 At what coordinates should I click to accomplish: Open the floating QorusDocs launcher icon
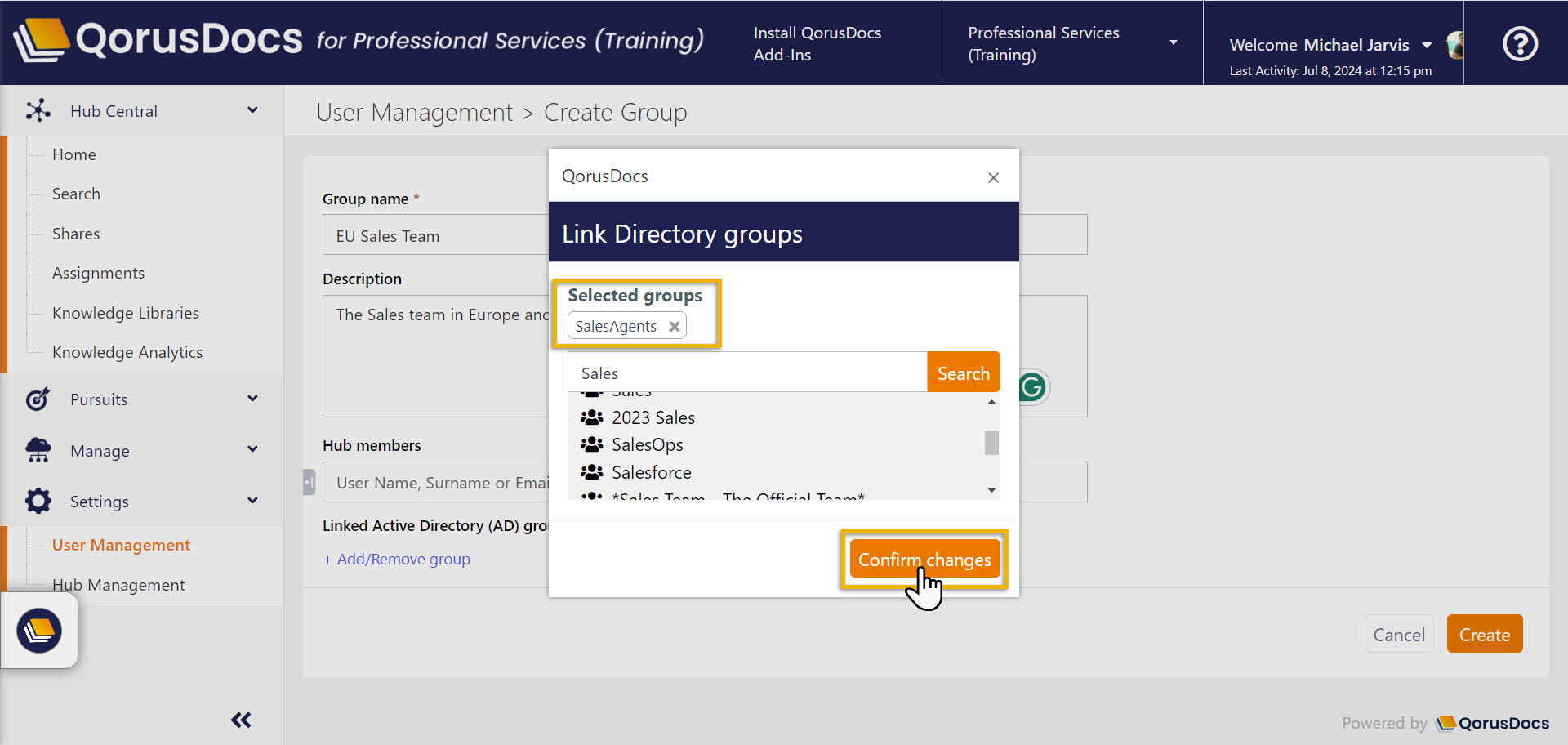39,631
